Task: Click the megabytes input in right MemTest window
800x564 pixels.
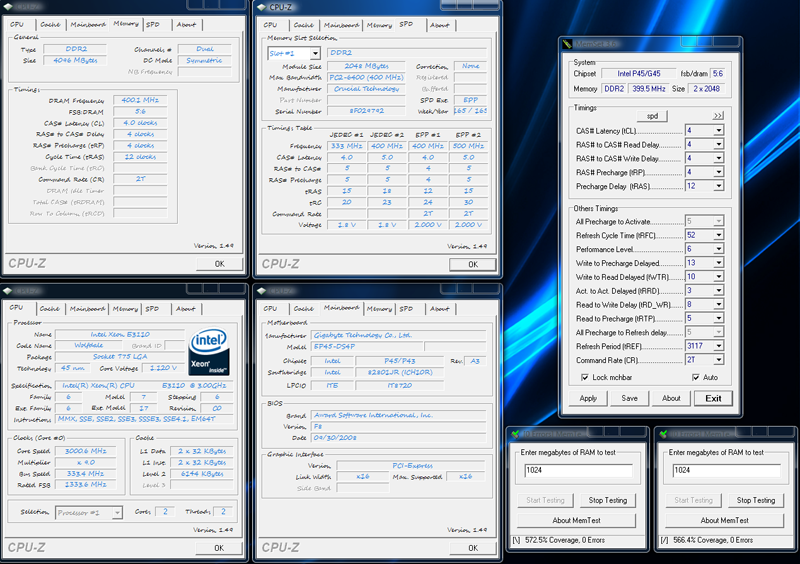Action: pos(727,470)
